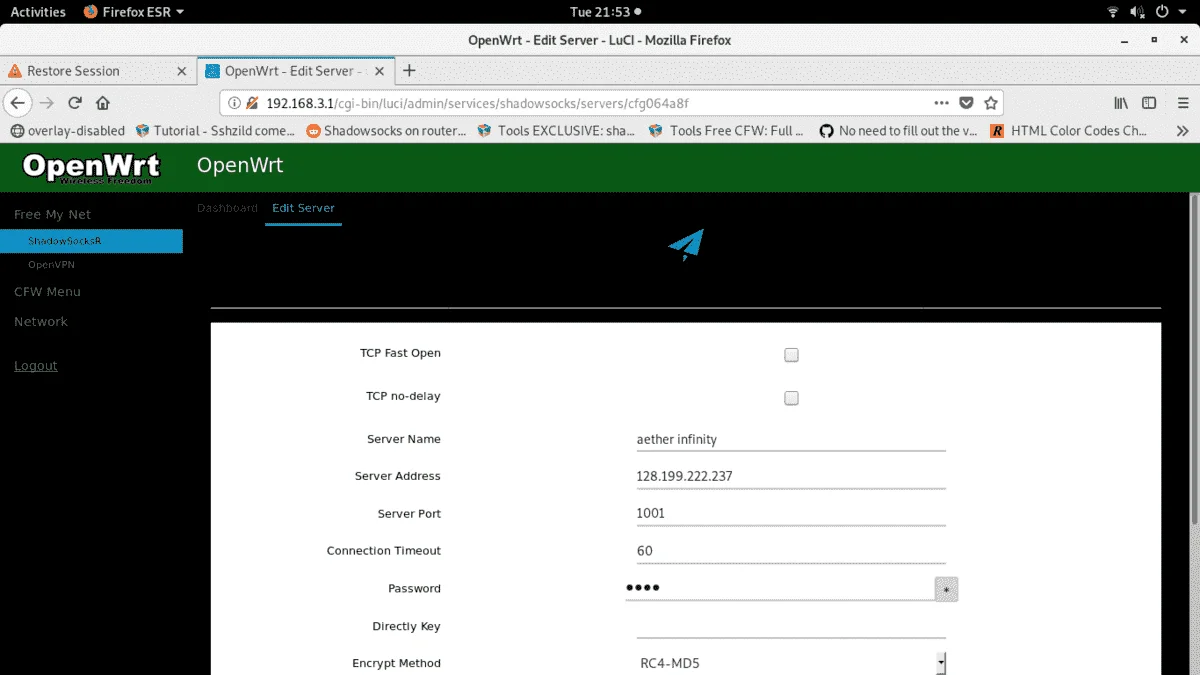The image size is (1200, 675).
Task: Reload the current page
Action: [75, 103]
